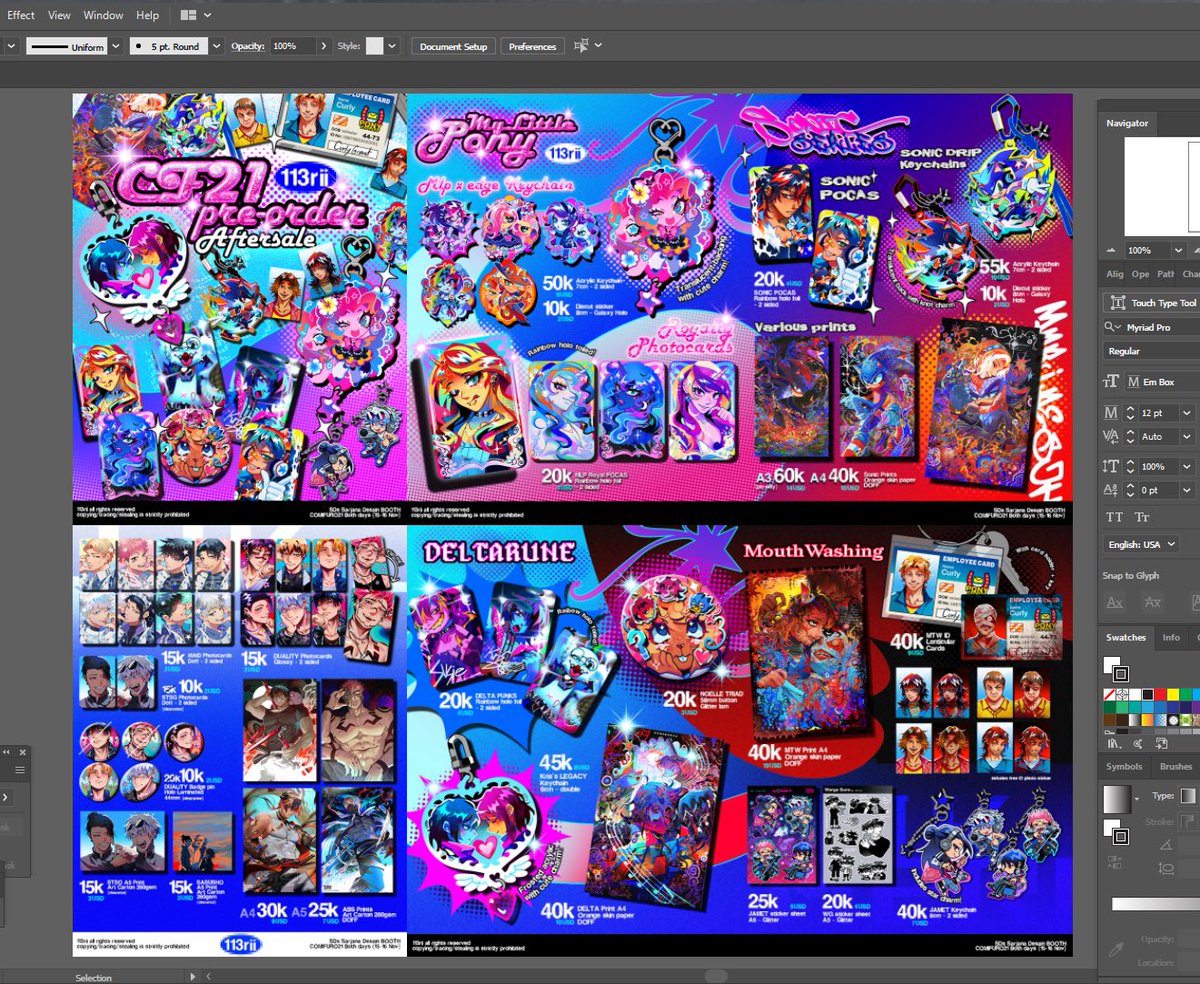This screenshot has width=1200, height=984.
Task: Click the control bar opacity 100% field
Action: (x=291, y=46)
